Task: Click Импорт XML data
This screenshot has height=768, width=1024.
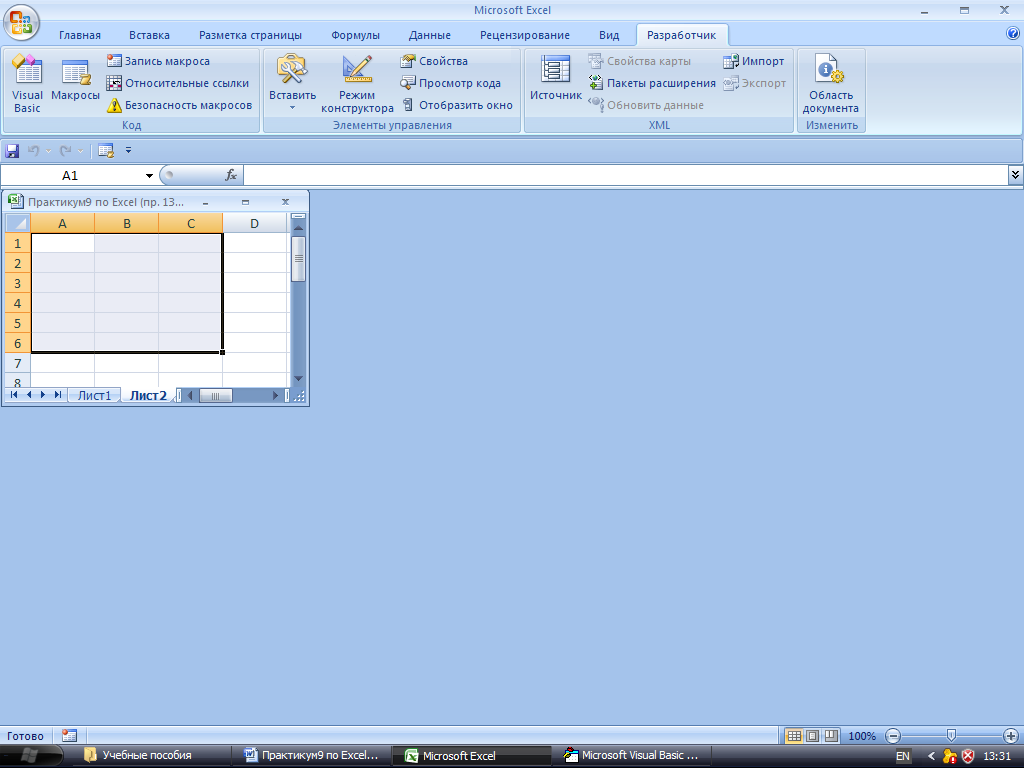Action: point(754,61)
